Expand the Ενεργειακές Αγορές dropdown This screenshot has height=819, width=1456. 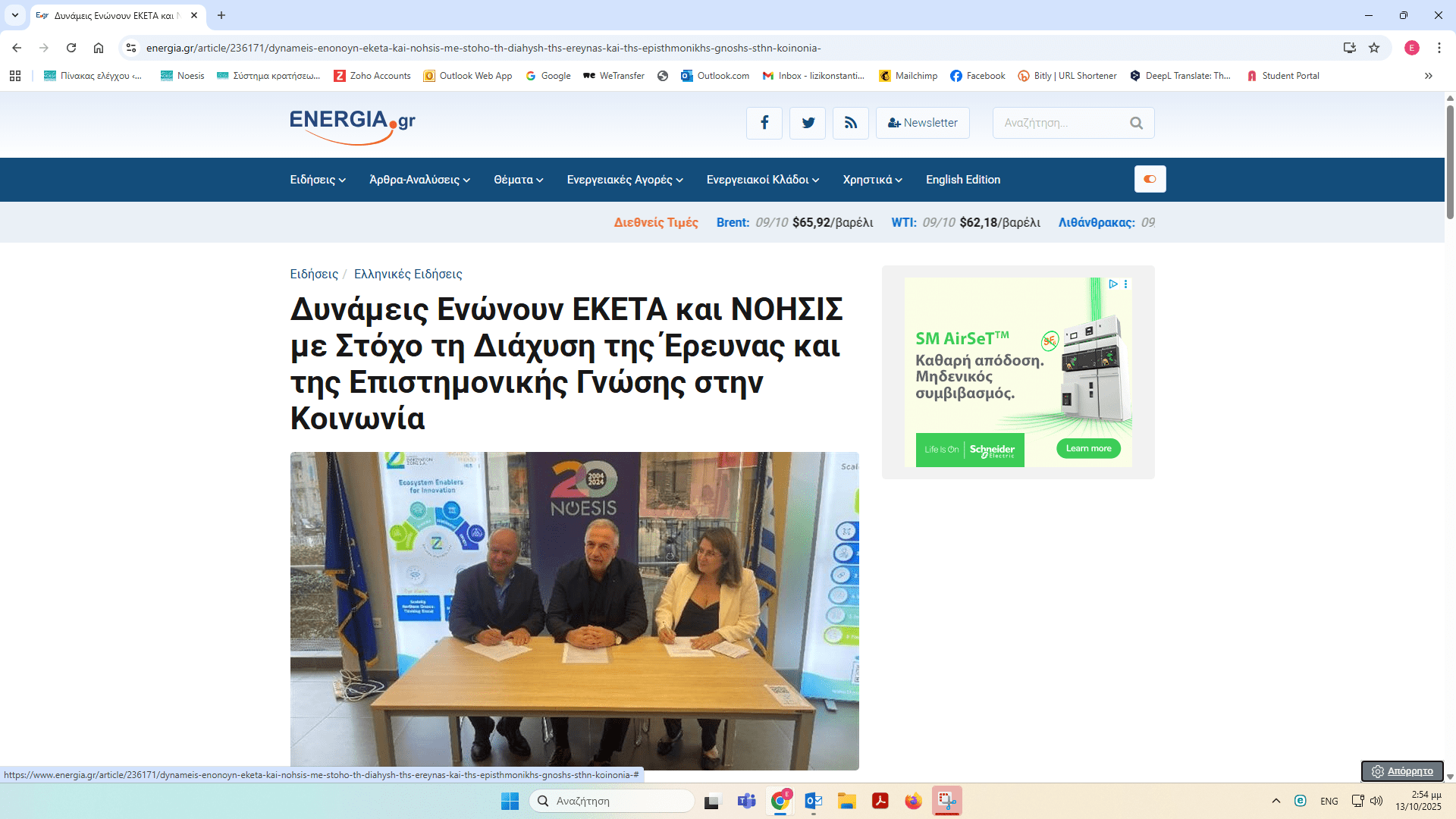(625, 180)
